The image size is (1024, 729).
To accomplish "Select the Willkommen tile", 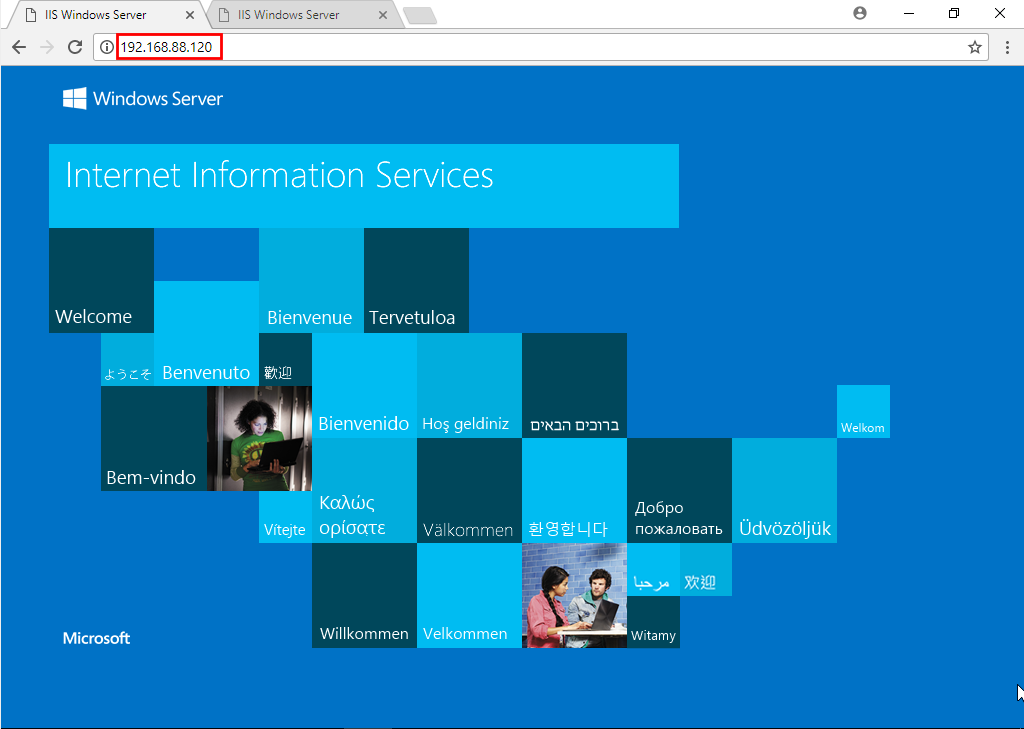I will [x=364, y=596].
